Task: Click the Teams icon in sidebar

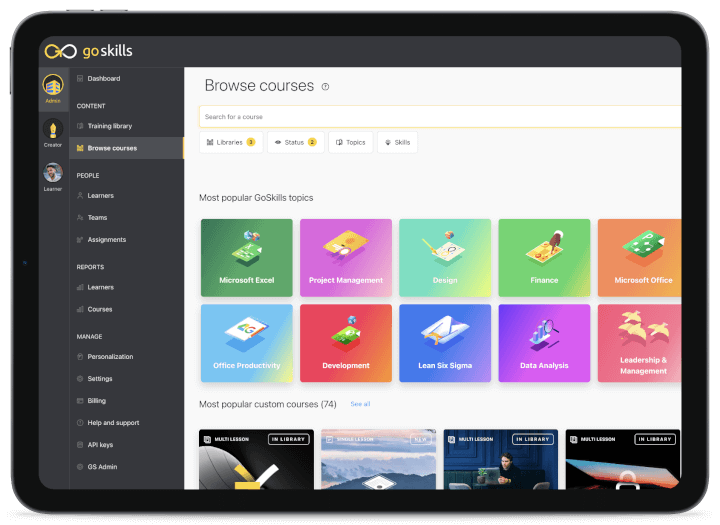Action: tap(80, 218)
